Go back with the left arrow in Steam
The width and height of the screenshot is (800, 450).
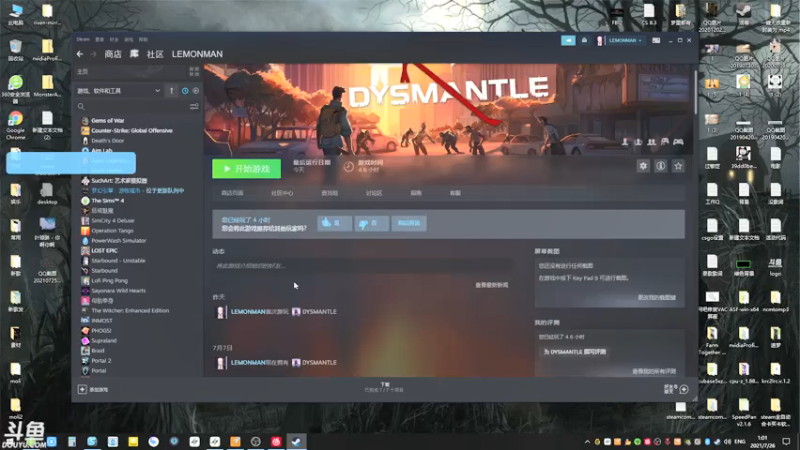point(80,54)
